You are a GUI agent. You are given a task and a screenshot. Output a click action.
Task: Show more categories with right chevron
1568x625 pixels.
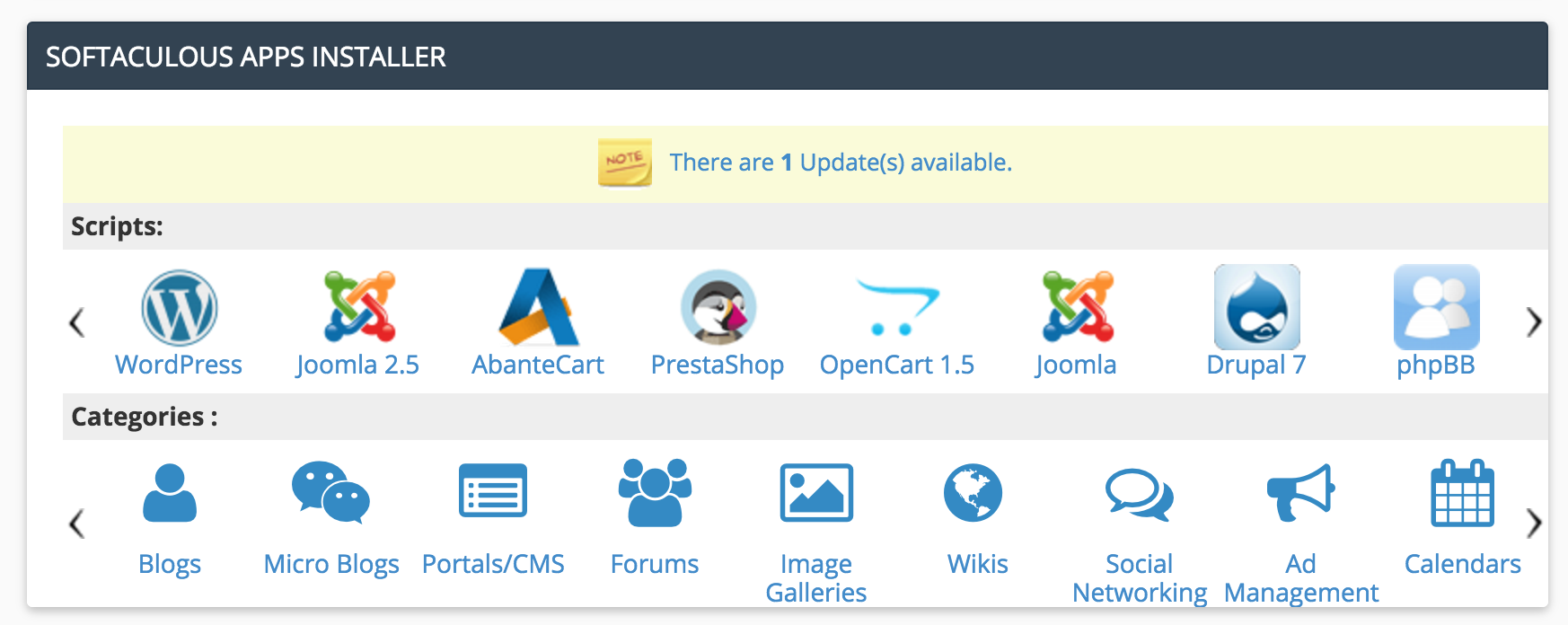click(x=1534, y=523)
